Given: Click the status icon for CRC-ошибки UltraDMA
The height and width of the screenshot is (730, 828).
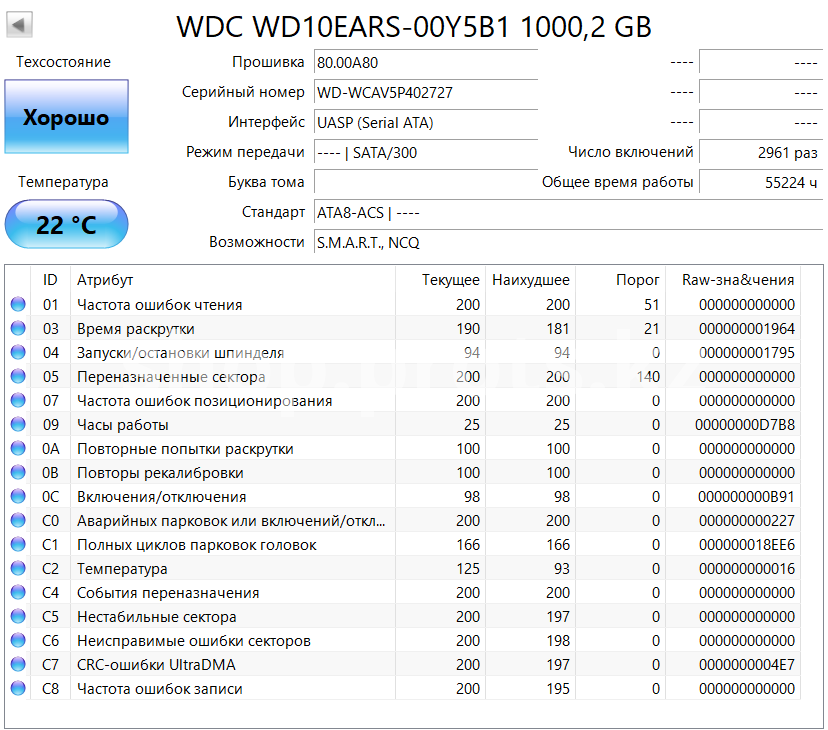Looking at the screenshot, I should point(18,665).
